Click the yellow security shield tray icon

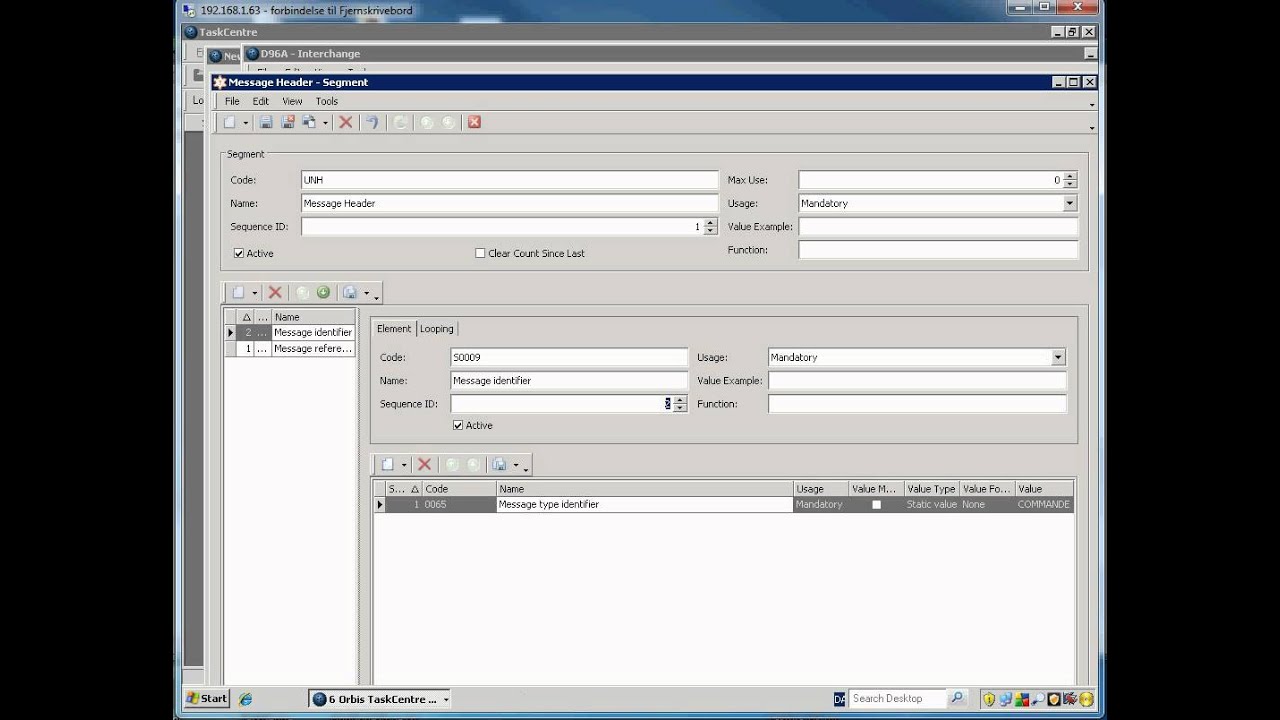coord(989,699)
